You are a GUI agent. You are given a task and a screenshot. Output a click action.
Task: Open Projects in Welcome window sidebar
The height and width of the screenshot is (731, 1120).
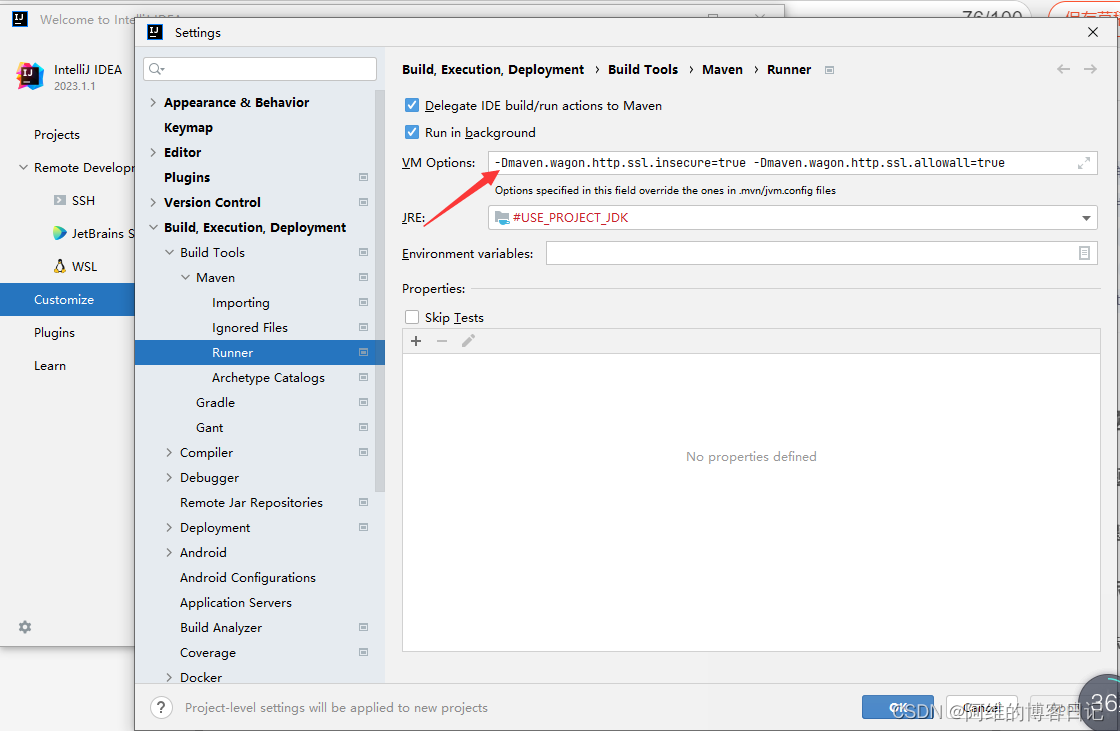click(x=56, y=134)
